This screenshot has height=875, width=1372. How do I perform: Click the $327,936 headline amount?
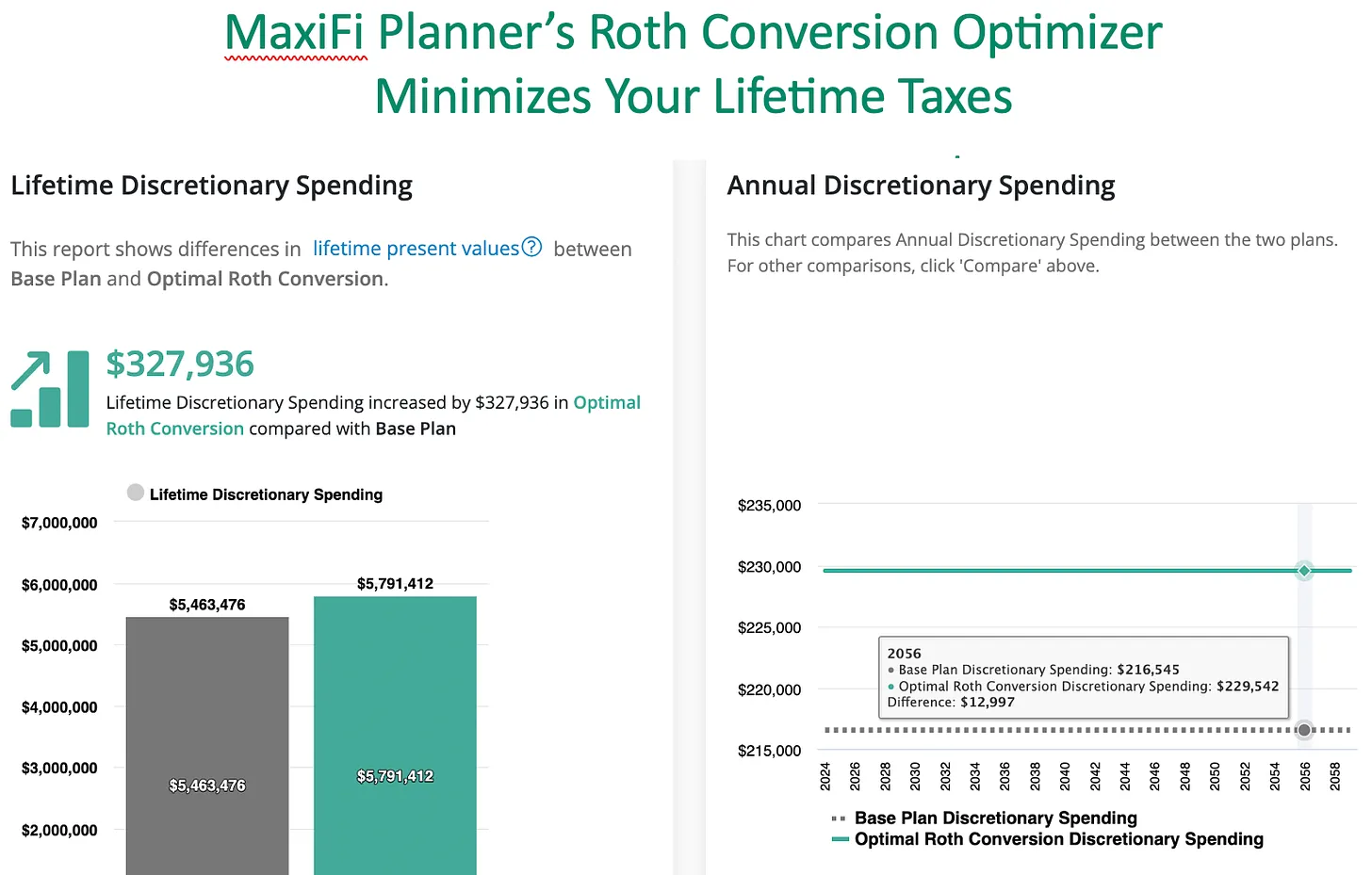[x=180, y=365]
